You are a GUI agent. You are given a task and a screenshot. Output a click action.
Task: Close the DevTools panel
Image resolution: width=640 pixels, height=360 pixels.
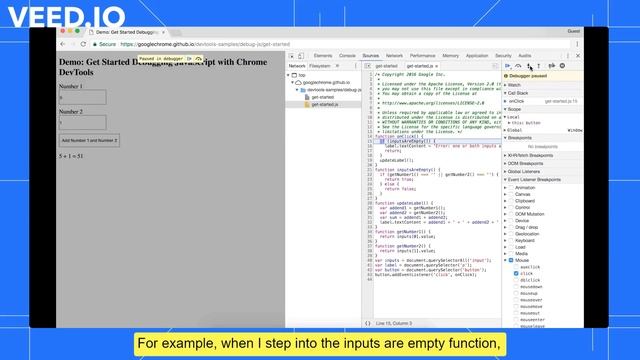coord(578,56)
